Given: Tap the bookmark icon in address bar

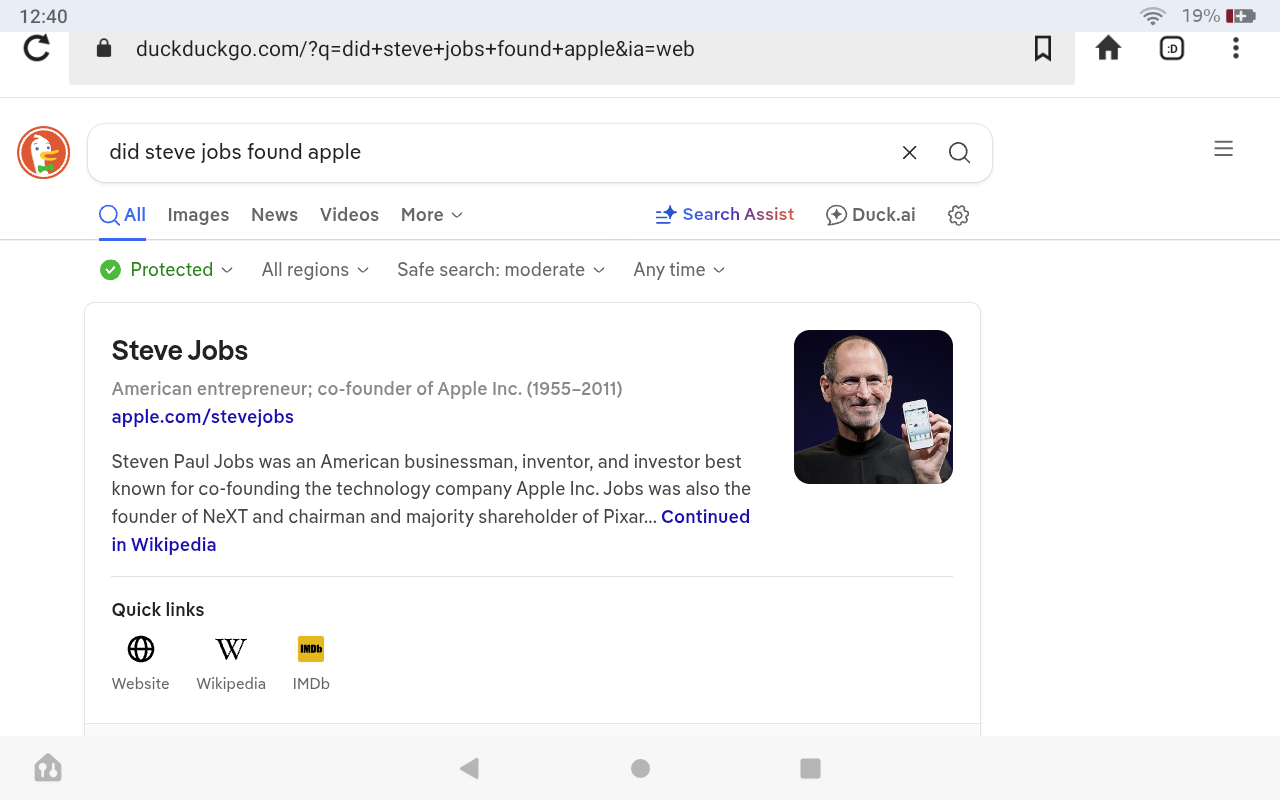Looking at the screenshot, I should click(x=1043, y=48).
